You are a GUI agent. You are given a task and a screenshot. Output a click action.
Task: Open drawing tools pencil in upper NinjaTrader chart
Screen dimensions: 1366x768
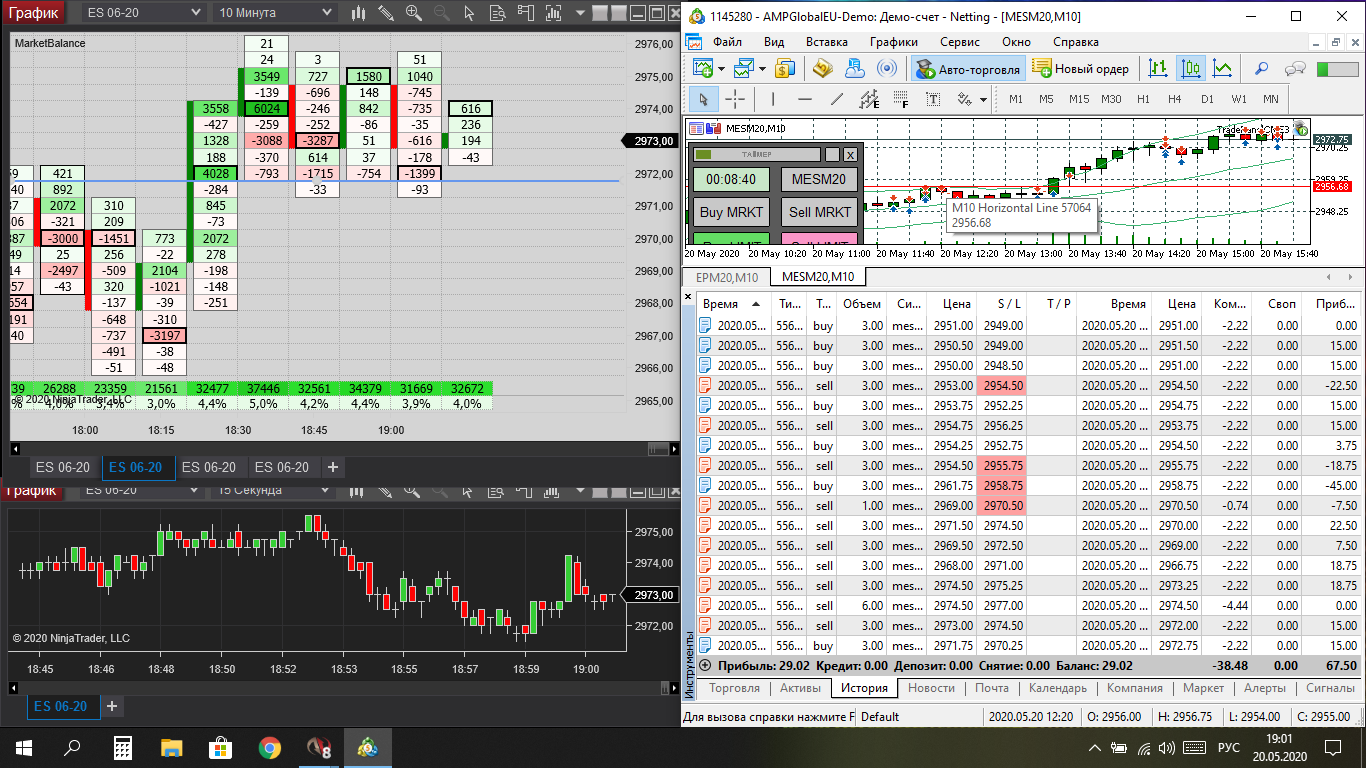point(386,14)
